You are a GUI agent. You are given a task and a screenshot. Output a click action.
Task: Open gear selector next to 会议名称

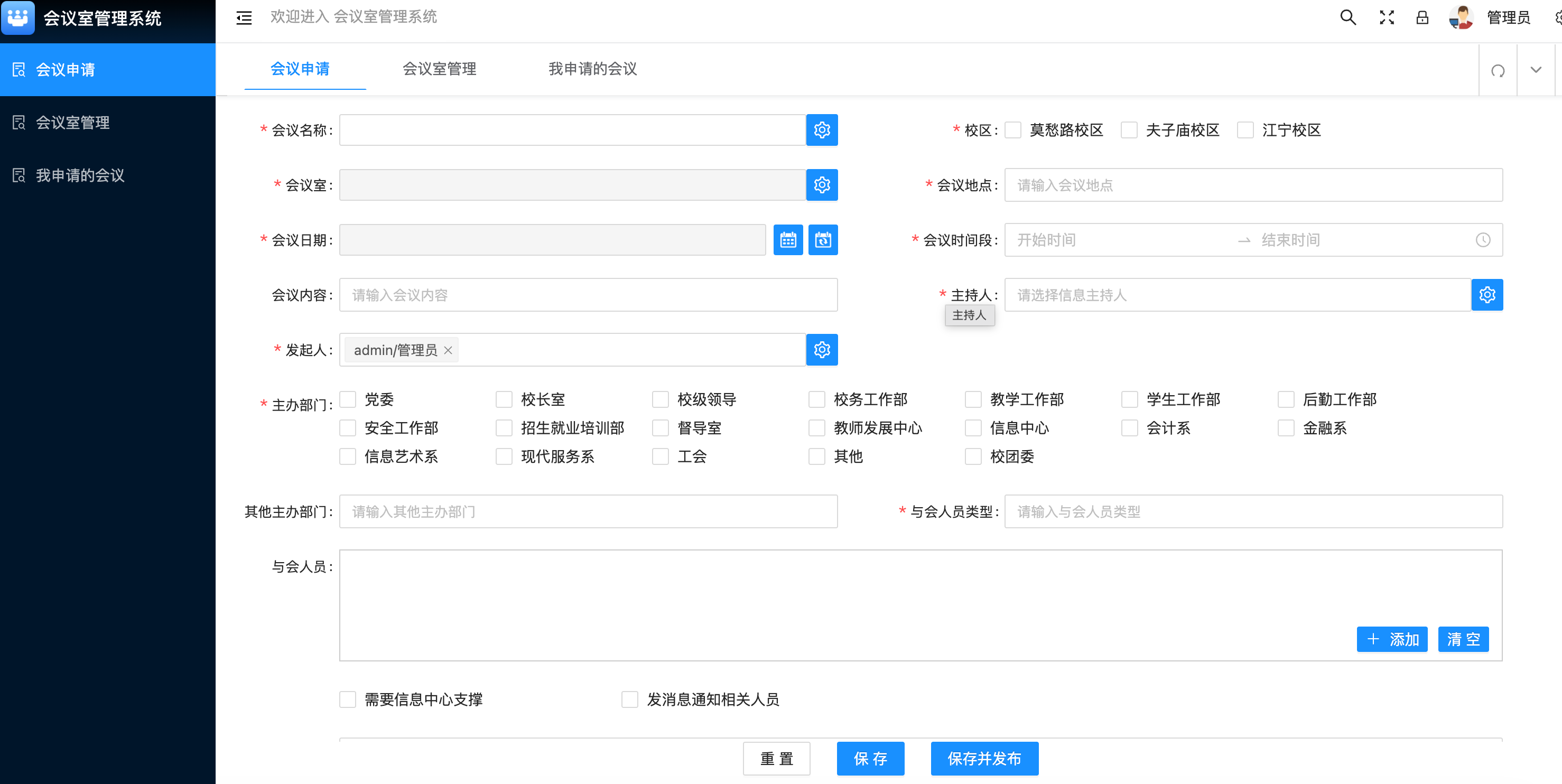pos(822,130)
